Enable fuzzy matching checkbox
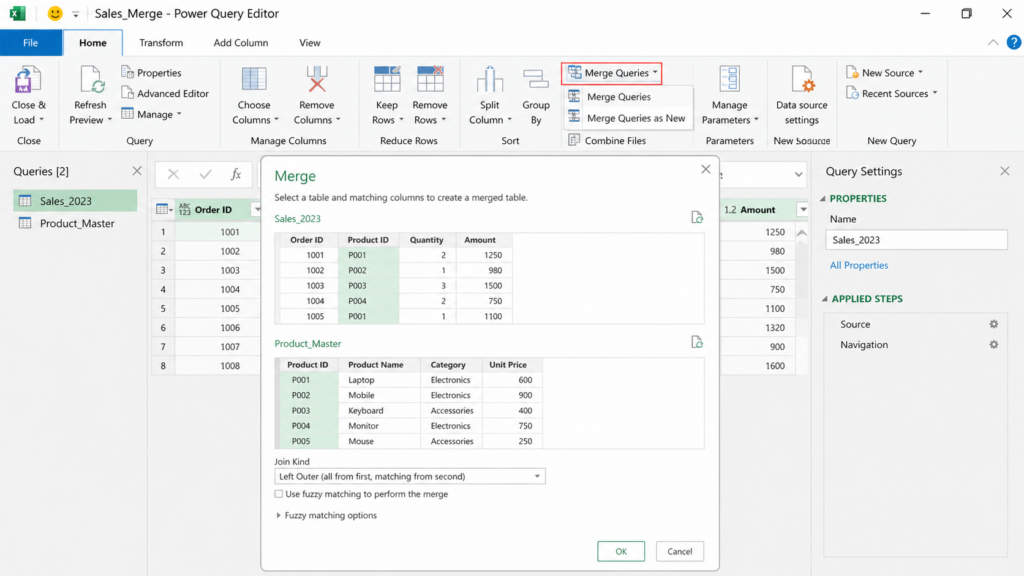This screenshot has height=576, width=1024. tap(279, 494)
